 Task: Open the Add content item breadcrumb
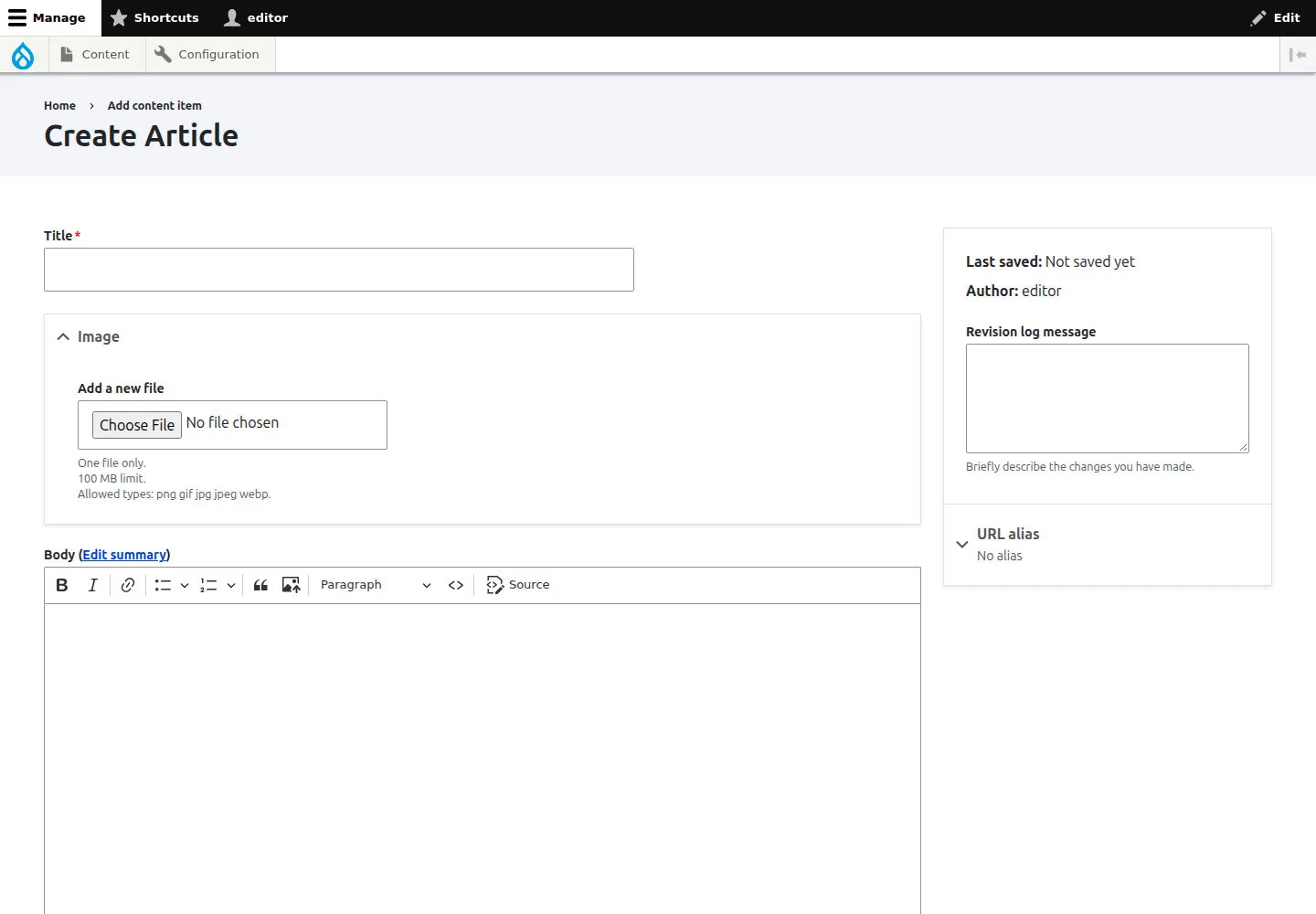154,106
